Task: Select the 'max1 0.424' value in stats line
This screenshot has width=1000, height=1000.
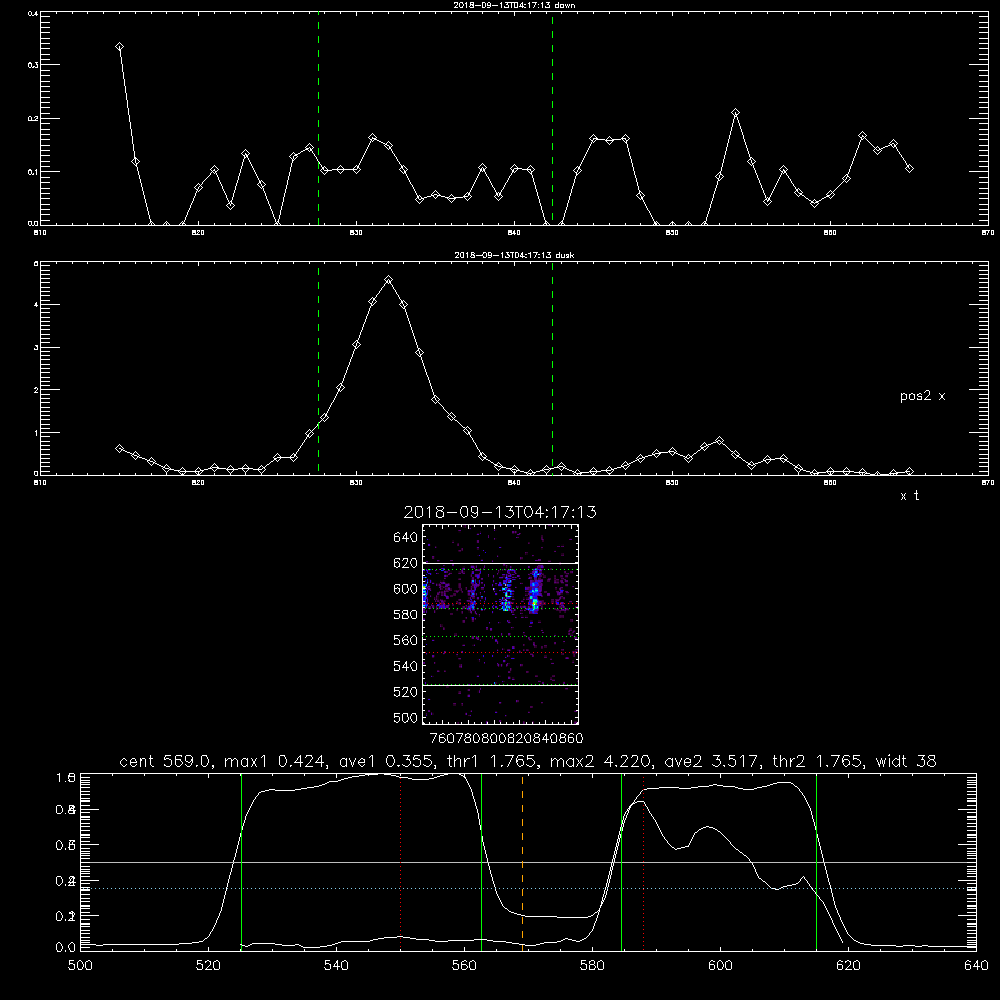Action: (275, 761)
